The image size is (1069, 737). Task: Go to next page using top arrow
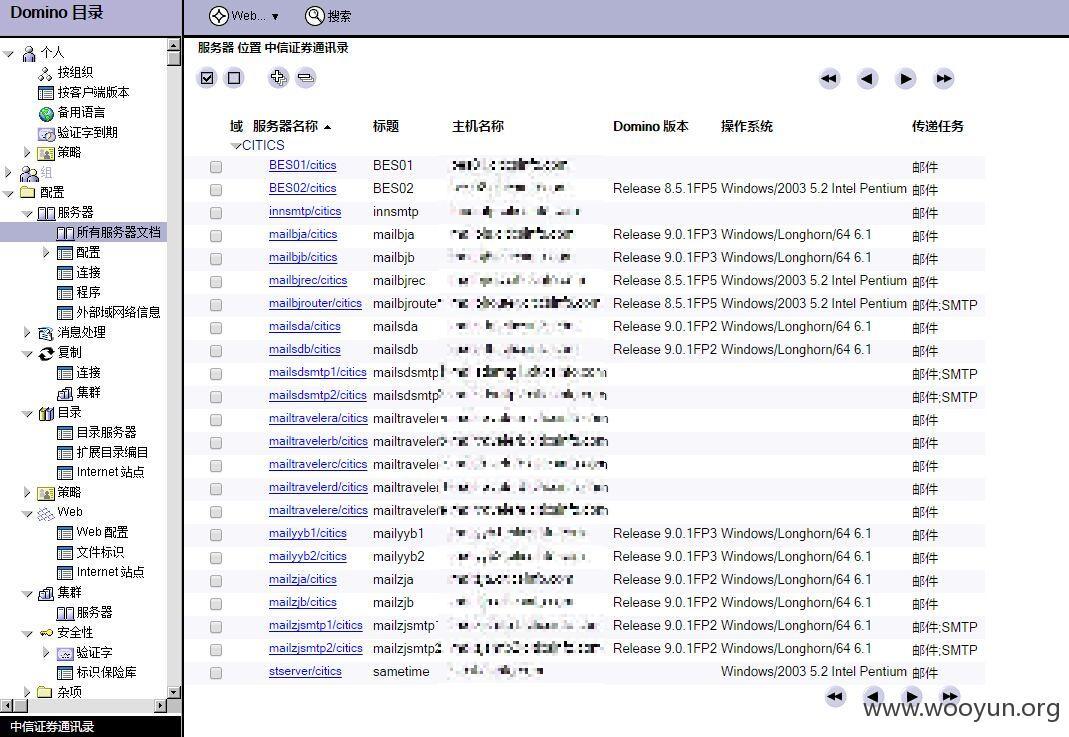905,78
